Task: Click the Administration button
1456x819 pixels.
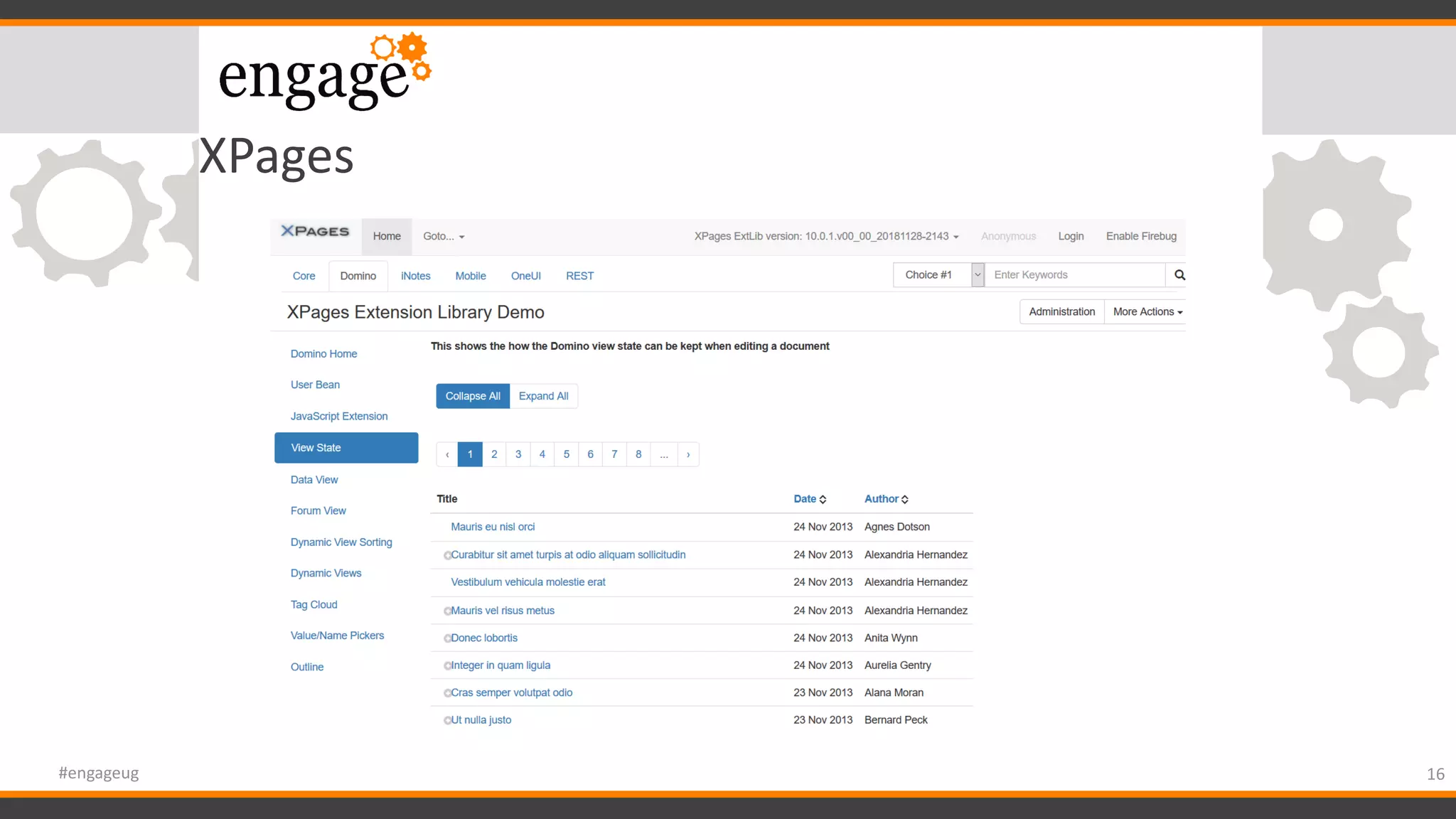Action: pos(1062,312)
